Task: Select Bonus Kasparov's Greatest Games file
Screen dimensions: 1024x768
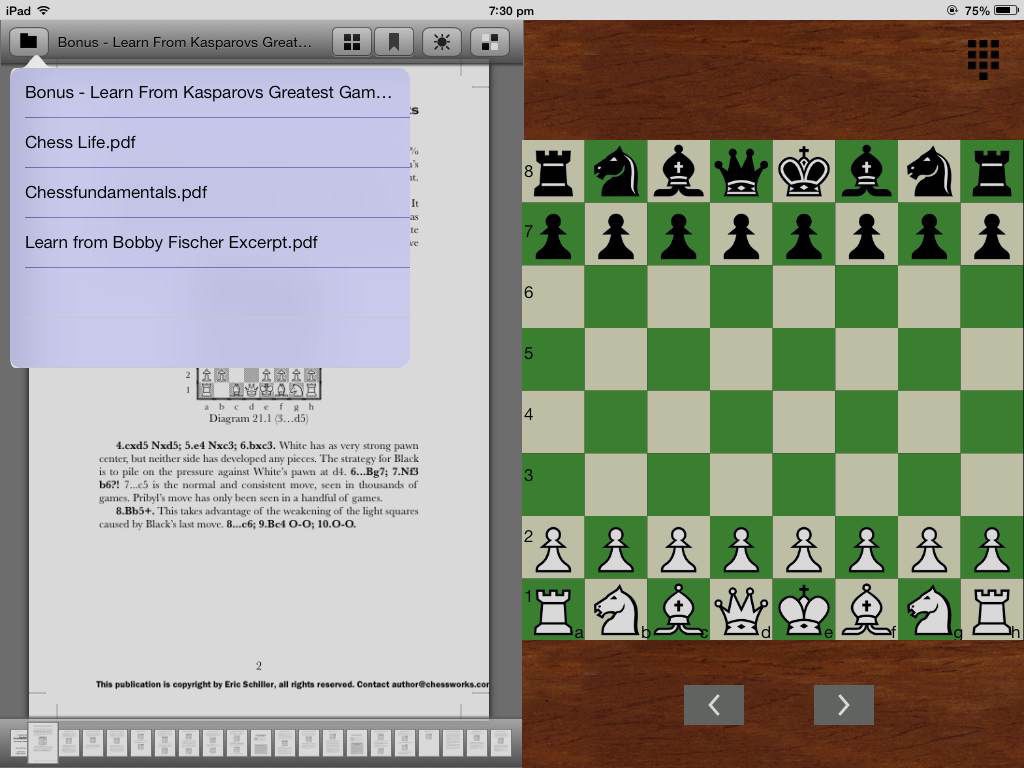Action: (x=210, y=93)
